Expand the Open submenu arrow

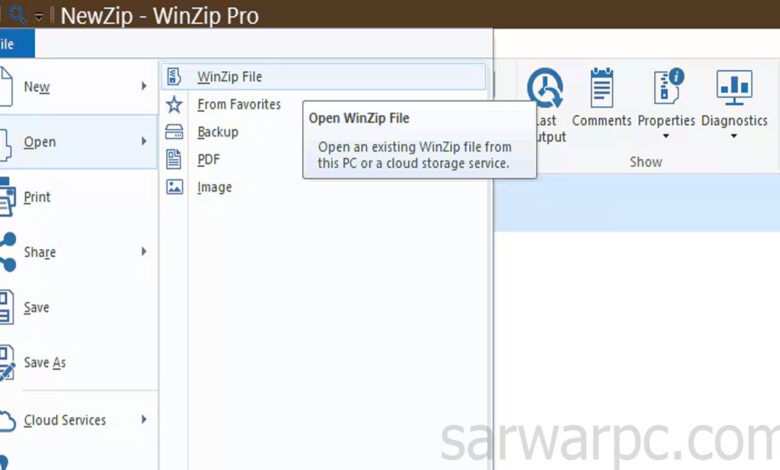144,141
